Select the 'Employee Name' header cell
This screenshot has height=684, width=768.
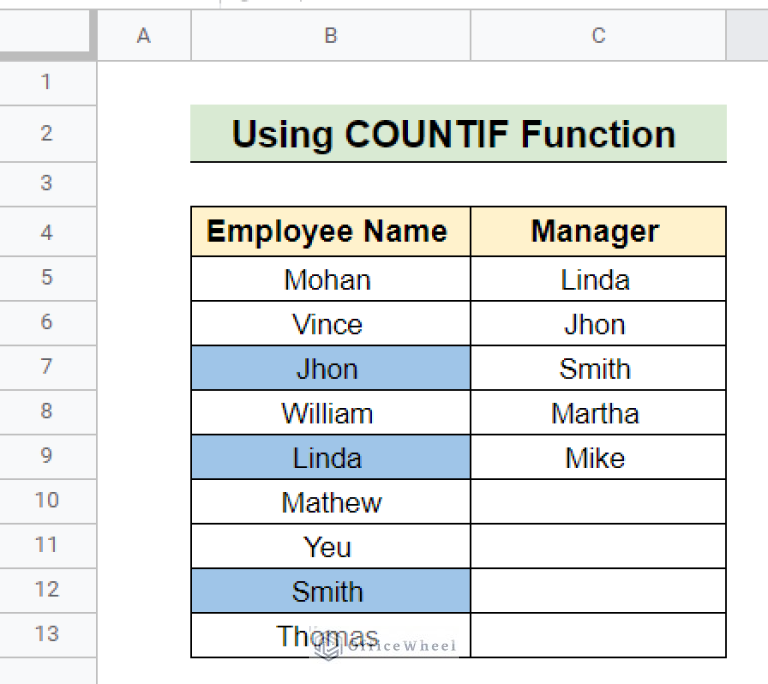coord(331,232)
